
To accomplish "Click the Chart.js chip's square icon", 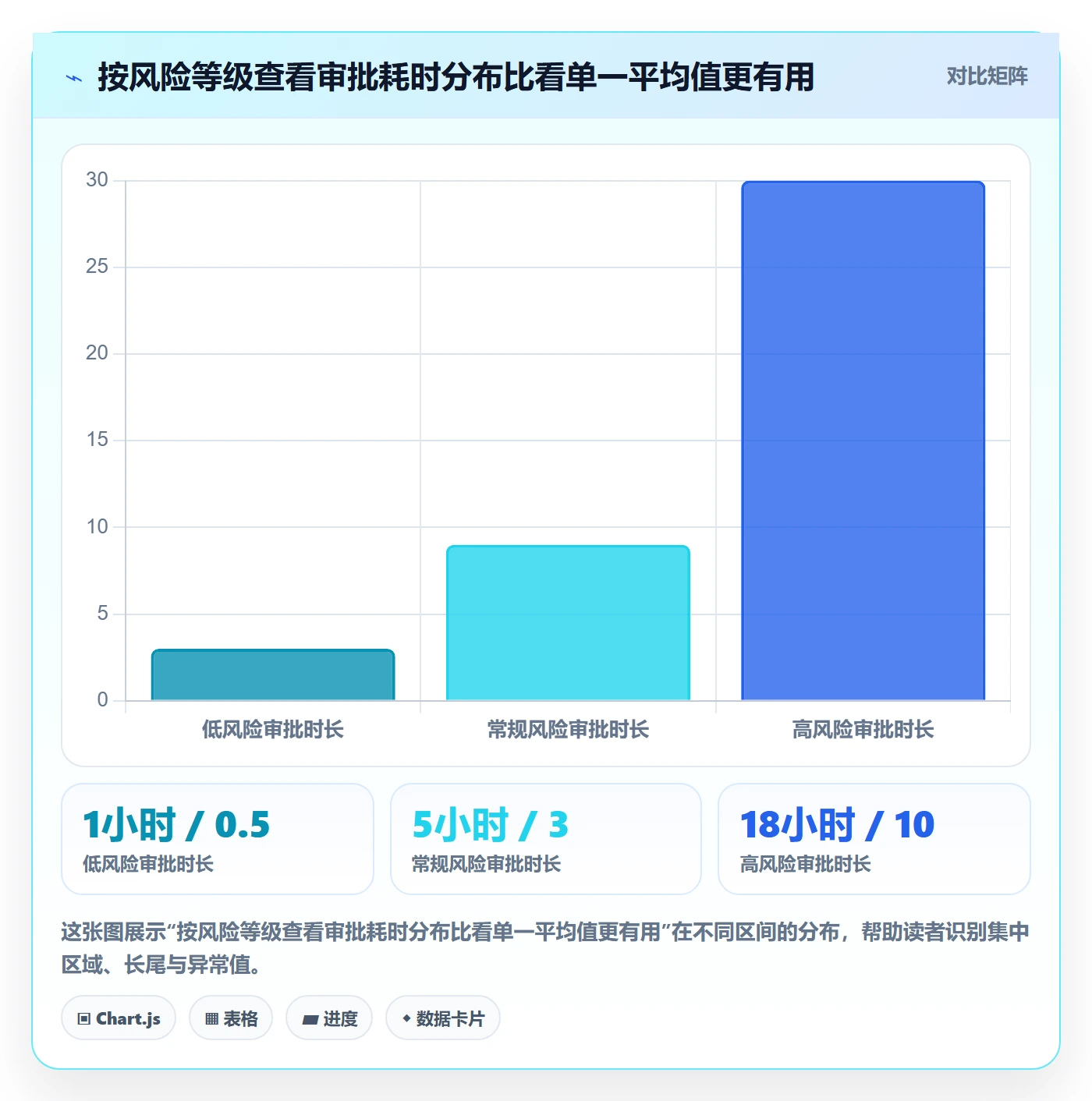I will [x=84, y=1019].
